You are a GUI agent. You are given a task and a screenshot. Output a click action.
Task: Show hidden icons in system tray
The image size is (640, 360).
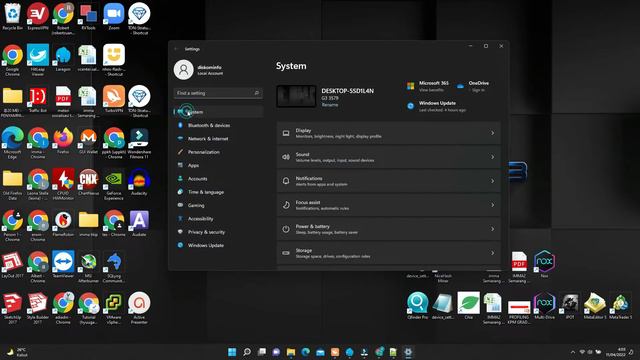coord(573,352)
